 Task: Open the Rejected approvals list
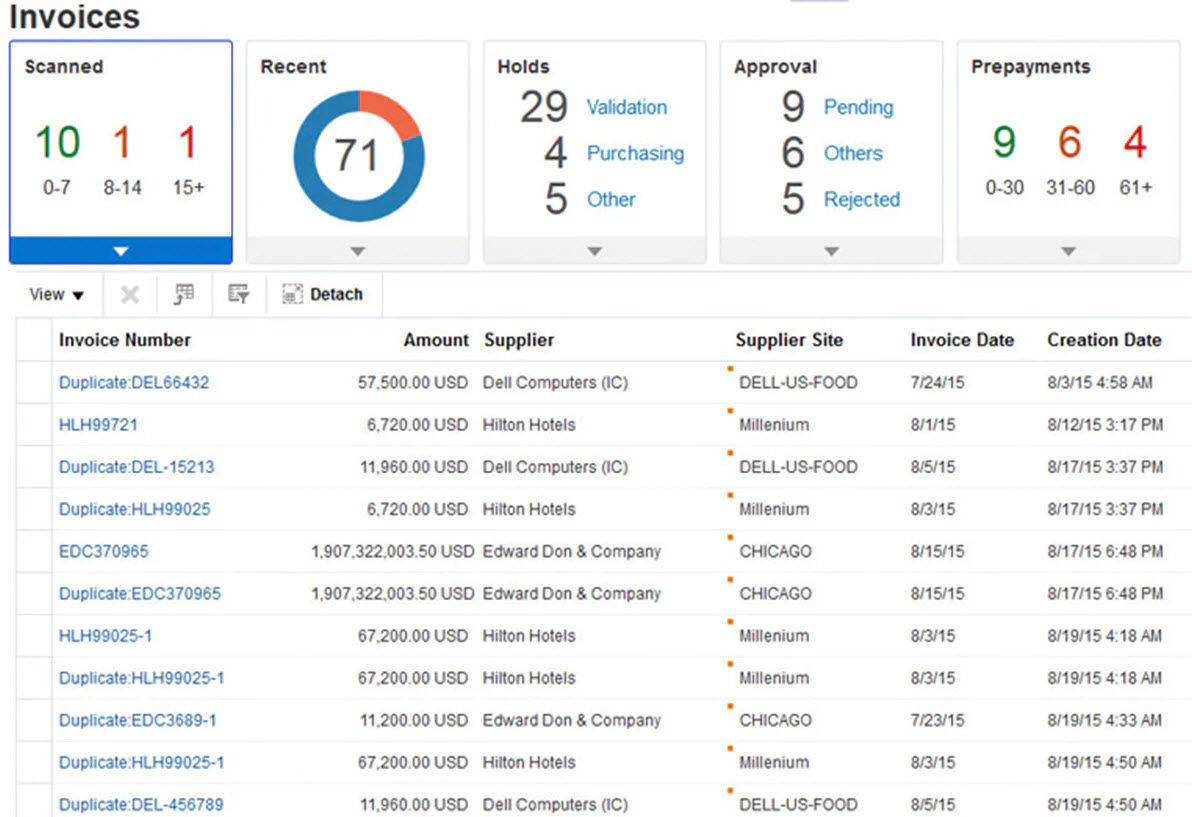861,199
